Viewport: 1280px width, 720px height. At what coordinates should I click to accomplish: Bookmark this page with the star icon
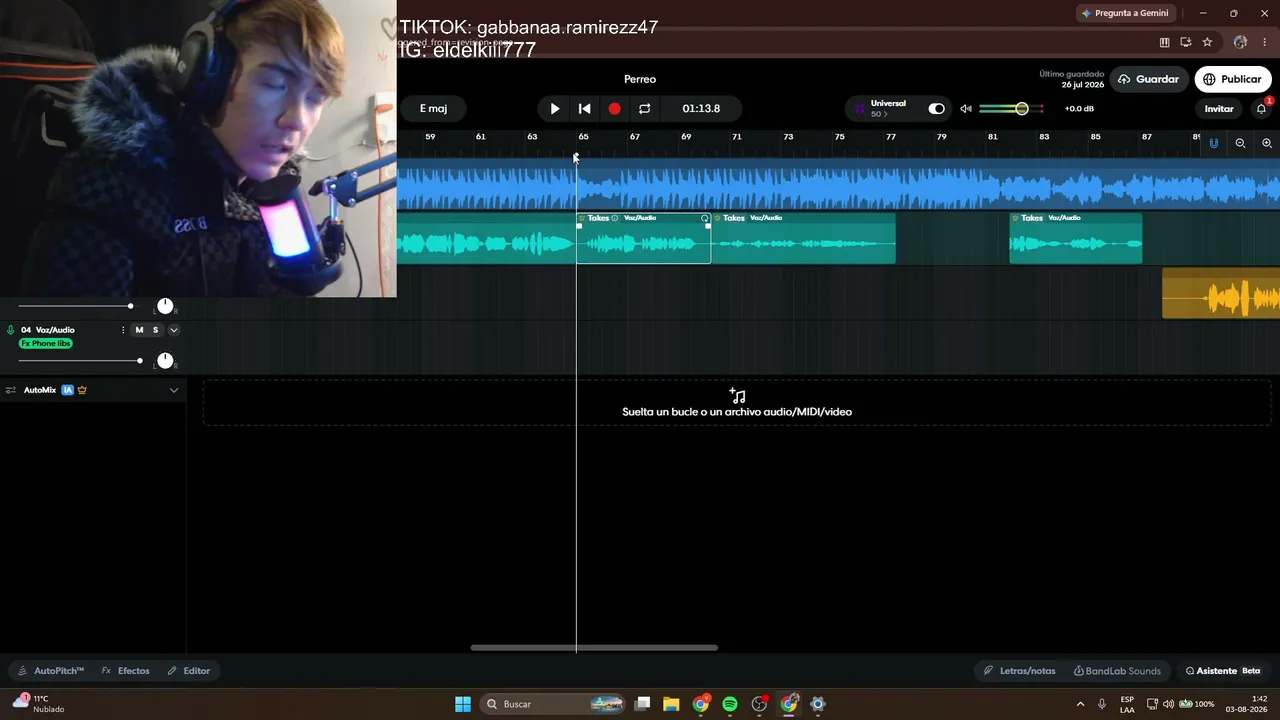(x=1207, y=42)
